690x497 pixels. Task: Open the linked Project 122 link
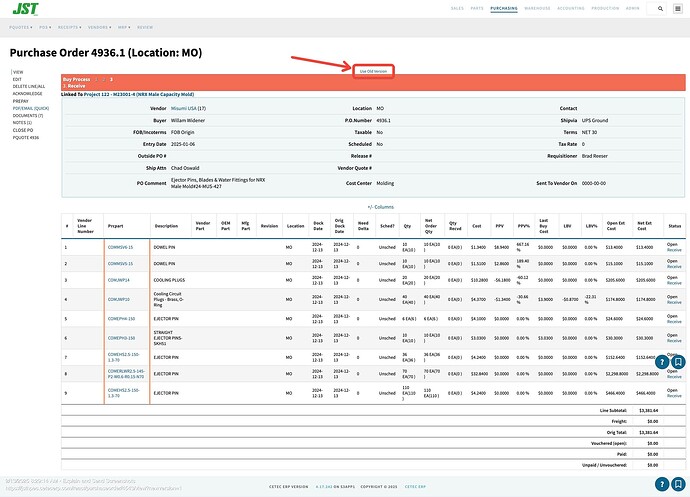139,94
